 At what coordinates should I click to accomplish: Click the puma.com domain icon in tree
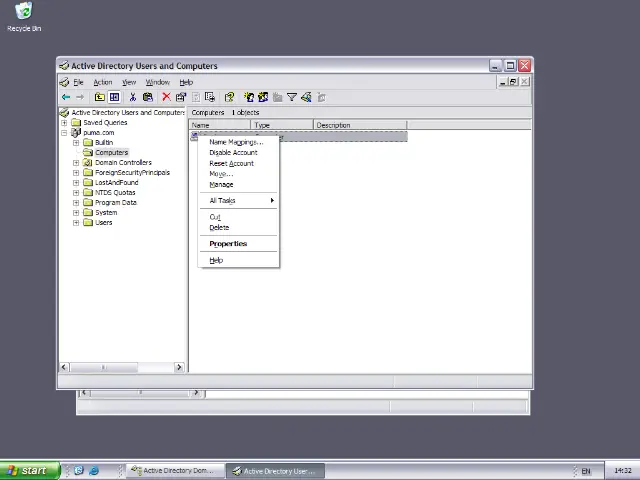(x=76, y=132)
